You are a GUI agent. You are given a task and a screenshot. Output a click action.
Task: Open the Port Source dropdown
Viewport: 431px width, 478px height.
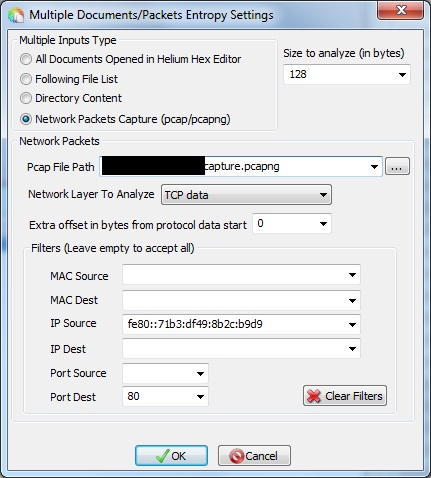click(200, 374)
